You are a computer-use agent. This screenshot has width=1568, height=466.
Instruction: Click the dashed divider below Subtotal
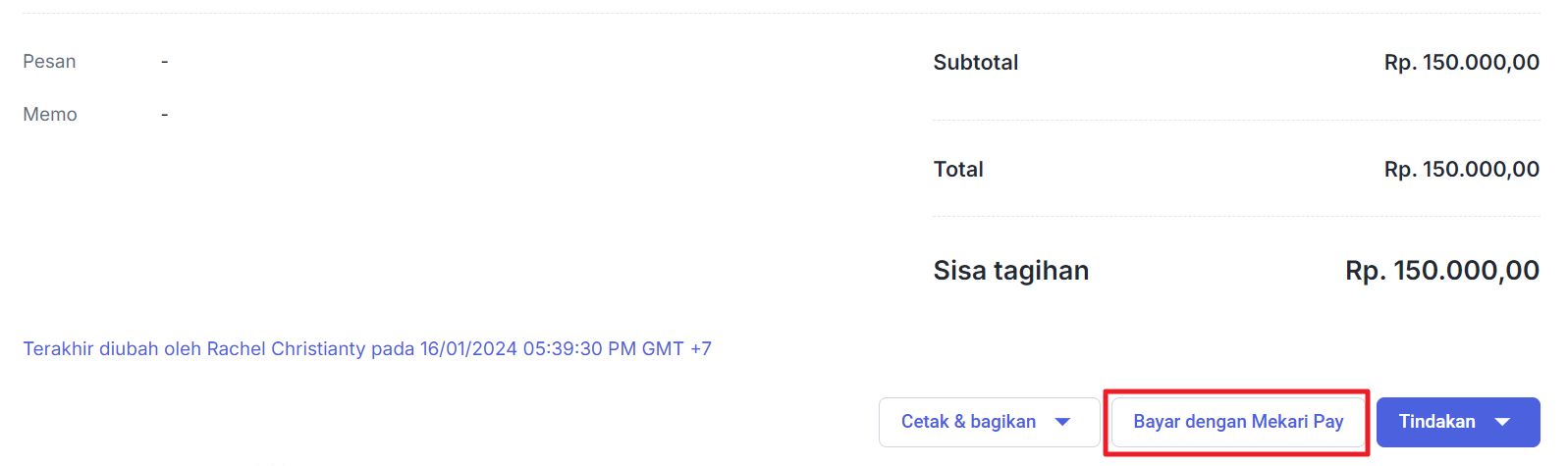click(x=1236, y=120)
